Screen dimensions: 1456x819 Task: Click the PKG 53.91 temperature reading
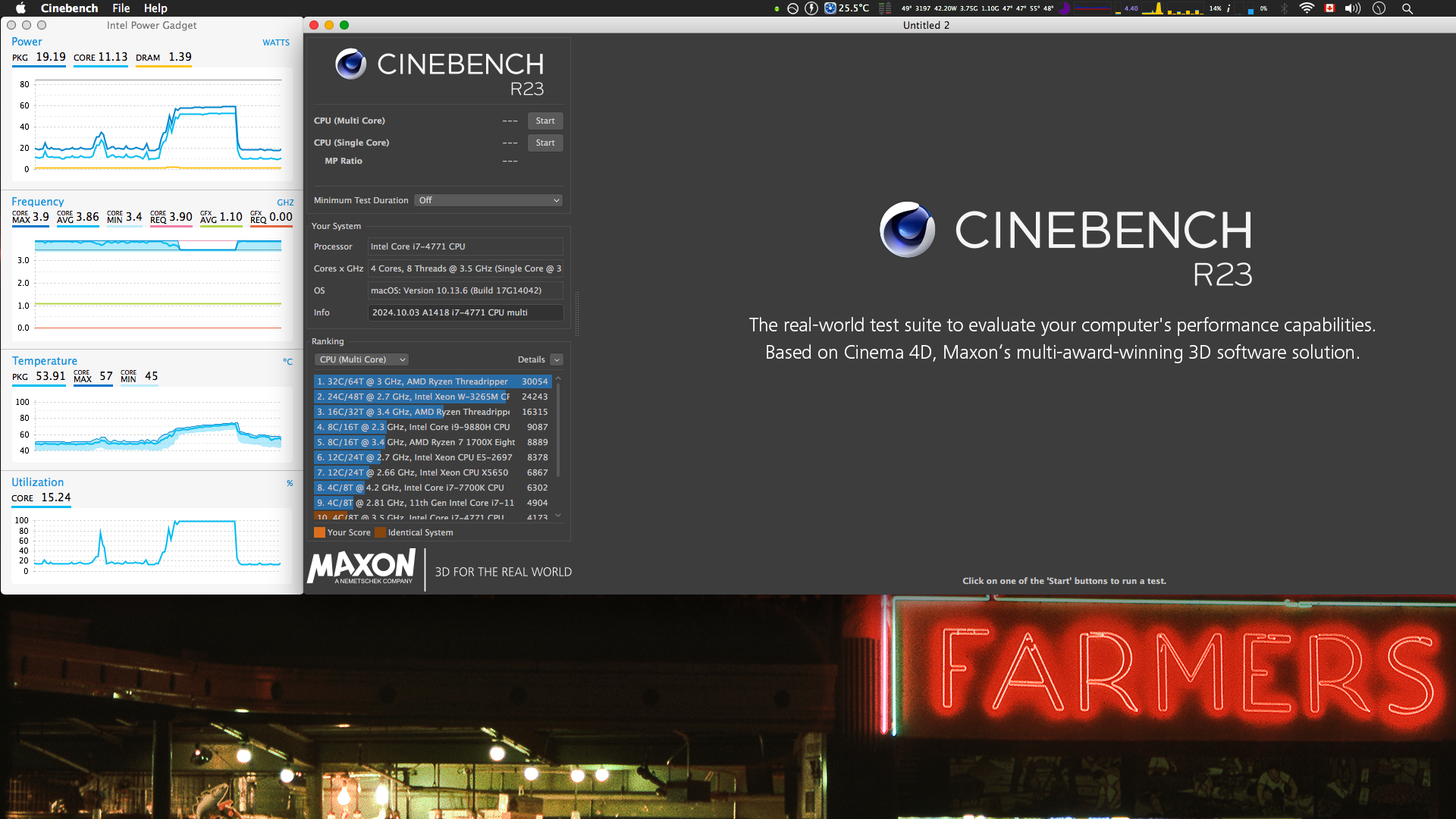[39, 377]
